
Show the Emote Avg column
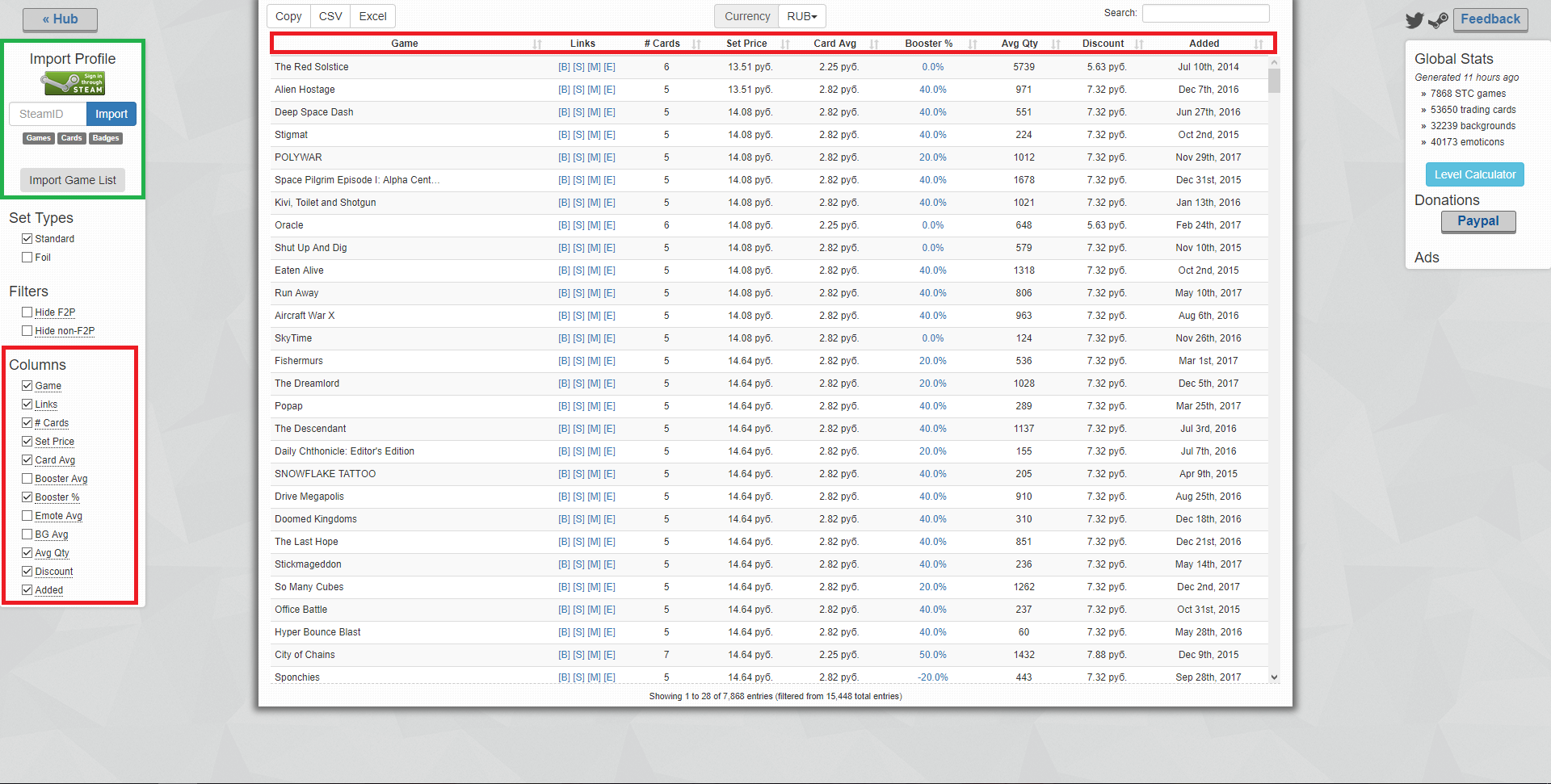27,516
